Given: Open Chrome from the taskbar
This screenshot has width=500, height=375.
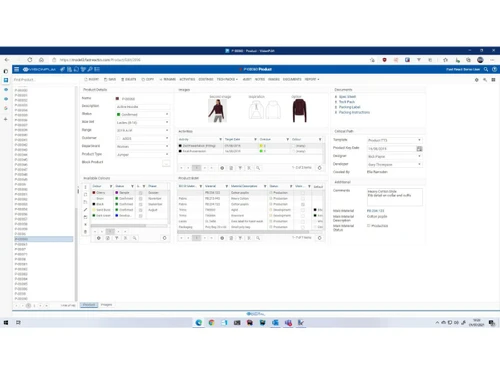Looking at the screenshot, I should point(211,323).
